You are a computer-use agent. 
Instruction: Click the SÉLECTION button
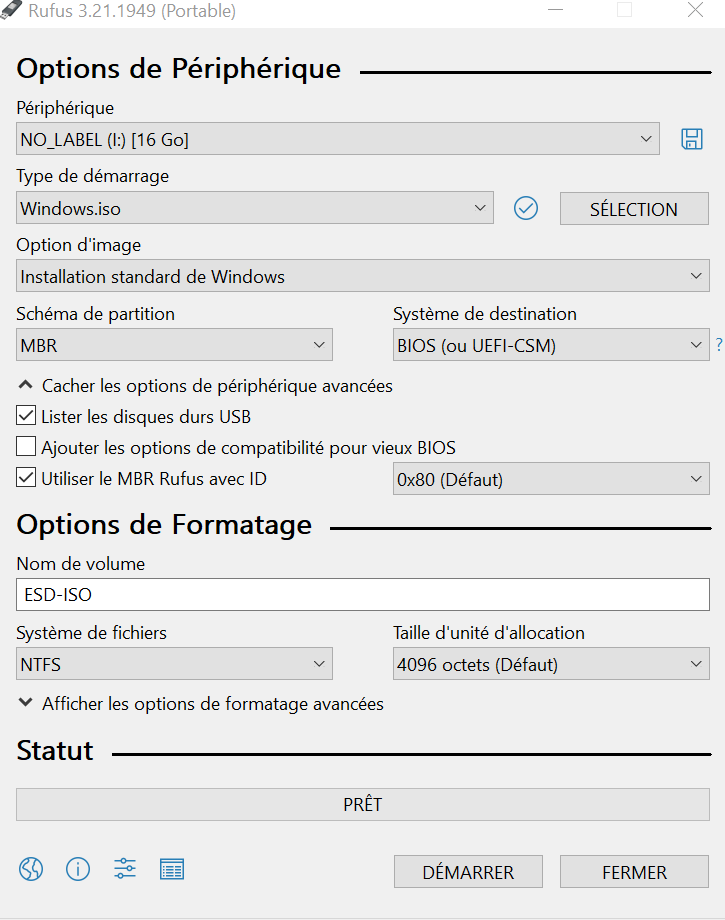pyautogui.click(x=634, y=208)
